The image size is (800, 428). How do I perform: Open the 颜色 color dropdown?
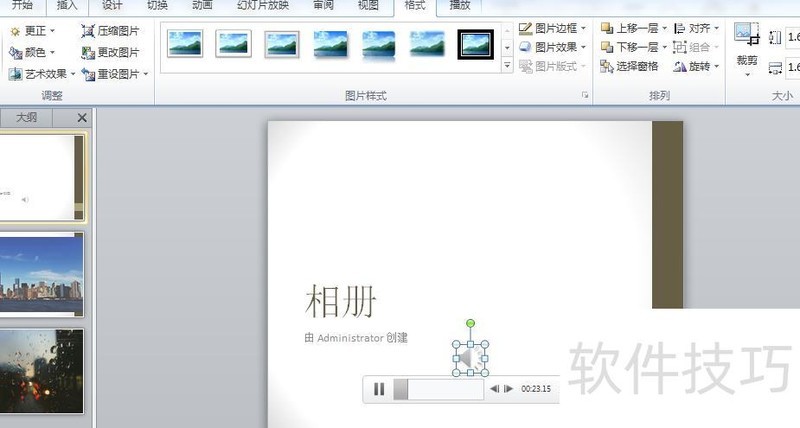tap(32, 53)
